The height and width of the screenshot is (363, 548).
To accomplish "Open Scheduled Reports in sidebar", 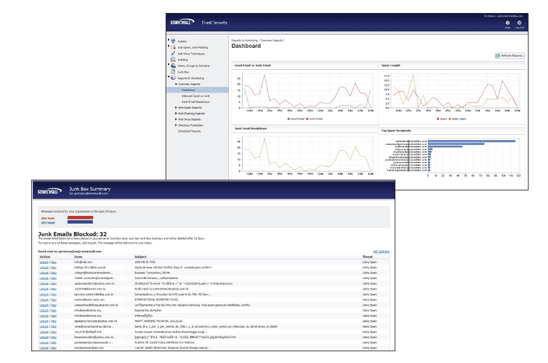I will (189, 131).
